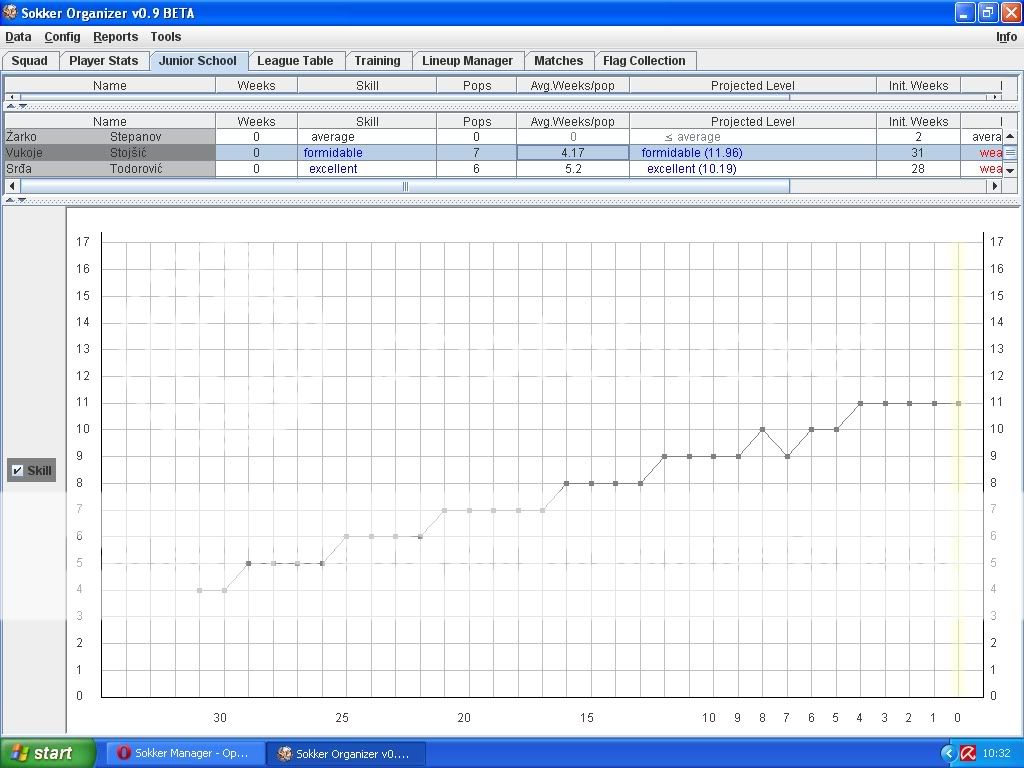Click the Sokker Organizer taskbar button

(345, 753)
